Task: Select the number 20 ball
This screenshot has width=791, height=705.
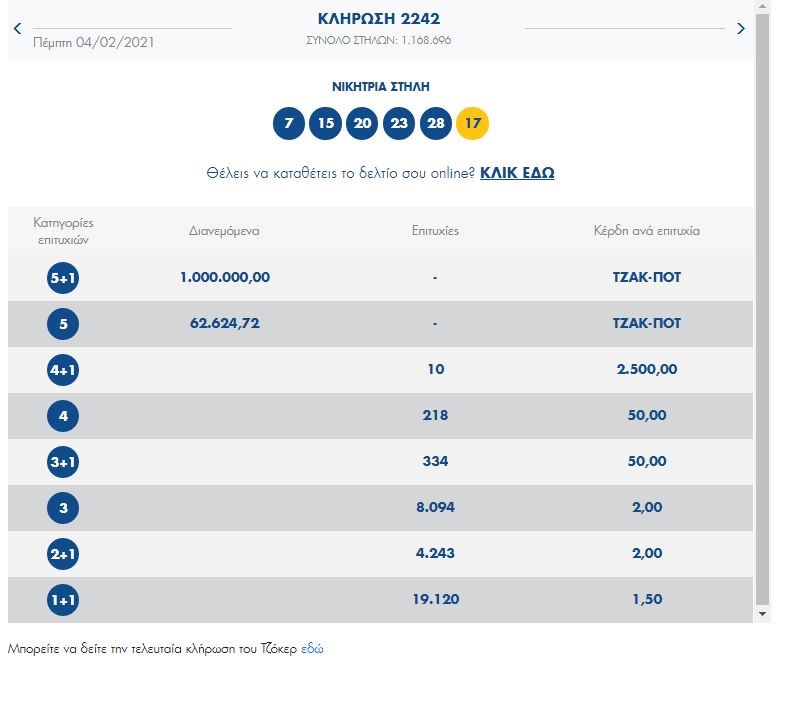Action: pos(362,124)
